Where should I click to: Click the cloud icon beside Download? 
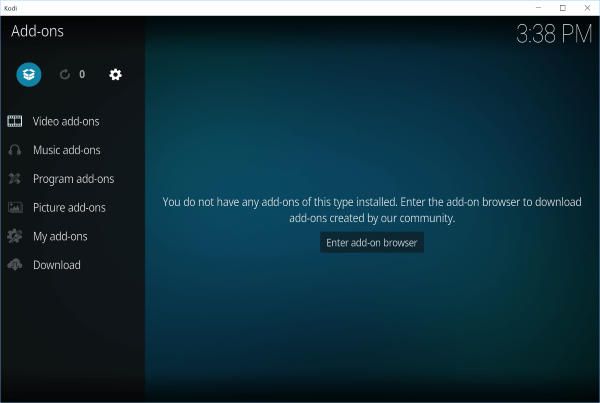pos(15,265)
